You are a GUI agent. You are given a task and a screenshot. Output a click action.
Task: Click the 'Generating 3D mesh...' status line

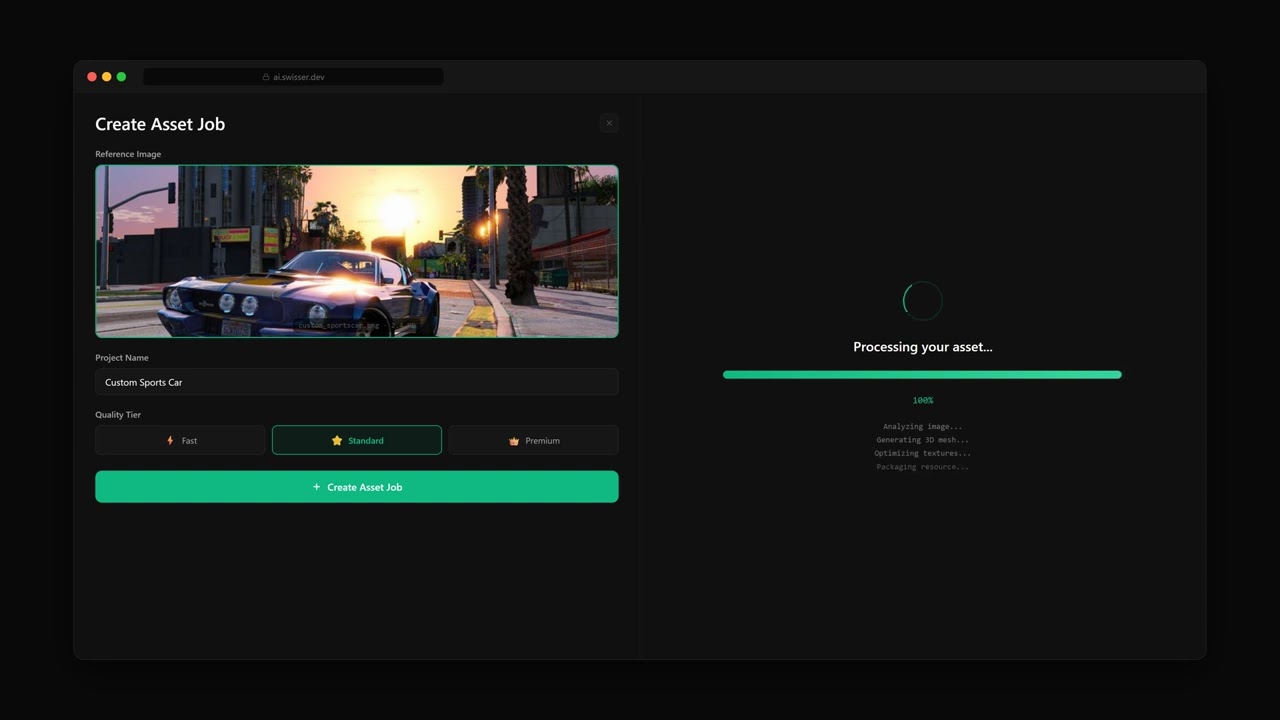click(922, 440)
